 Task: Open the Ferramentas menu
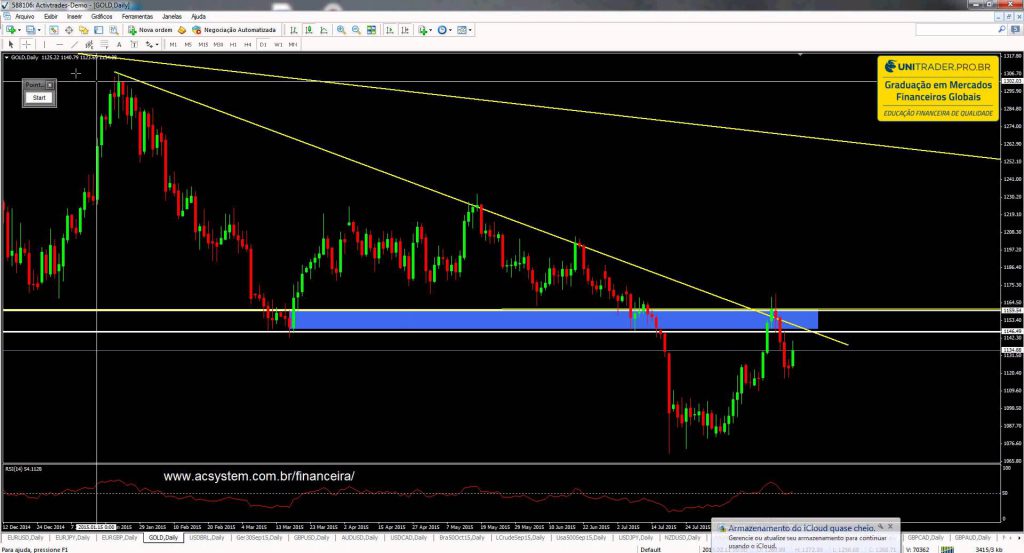click(x=137, y=16)
